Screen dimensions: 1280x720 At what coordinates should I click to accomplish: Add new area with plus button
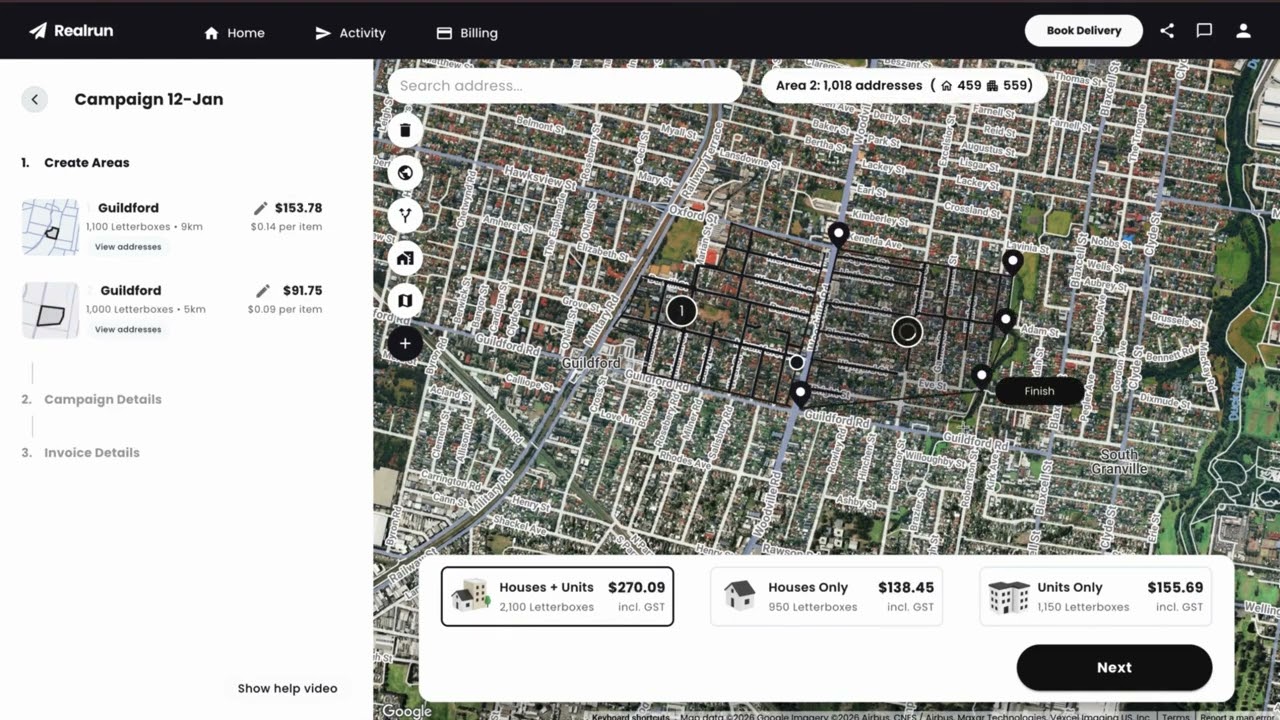(405, 343)
